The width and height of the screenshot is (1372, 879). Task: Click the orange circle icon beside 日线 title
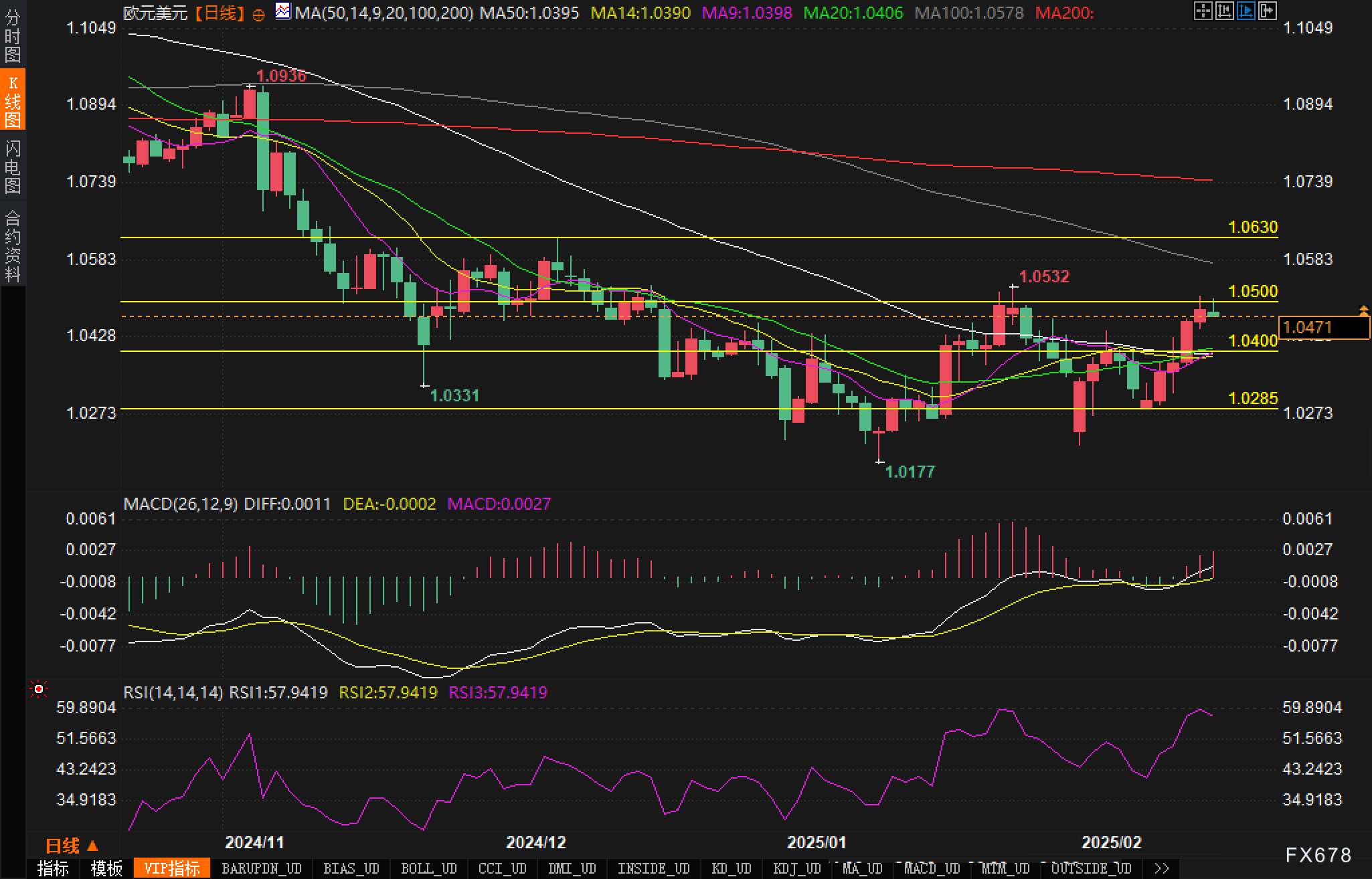[259, 15]
